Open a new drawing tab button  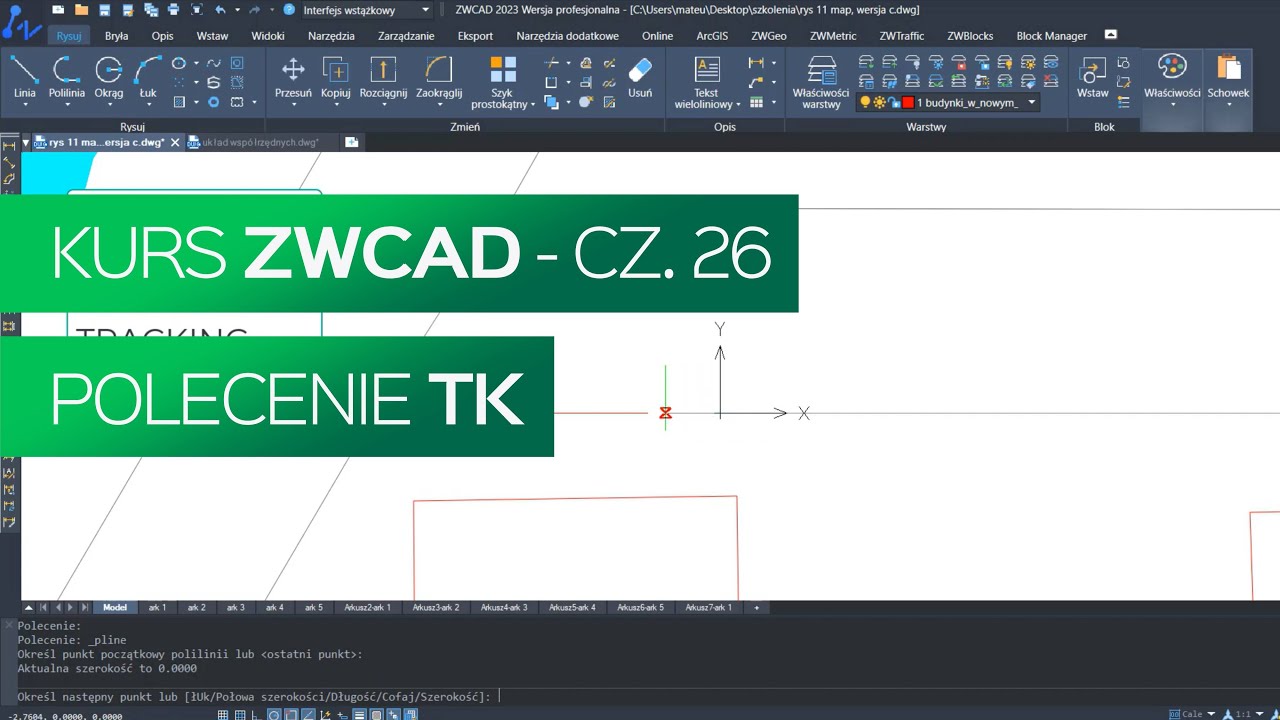[351, 143]
